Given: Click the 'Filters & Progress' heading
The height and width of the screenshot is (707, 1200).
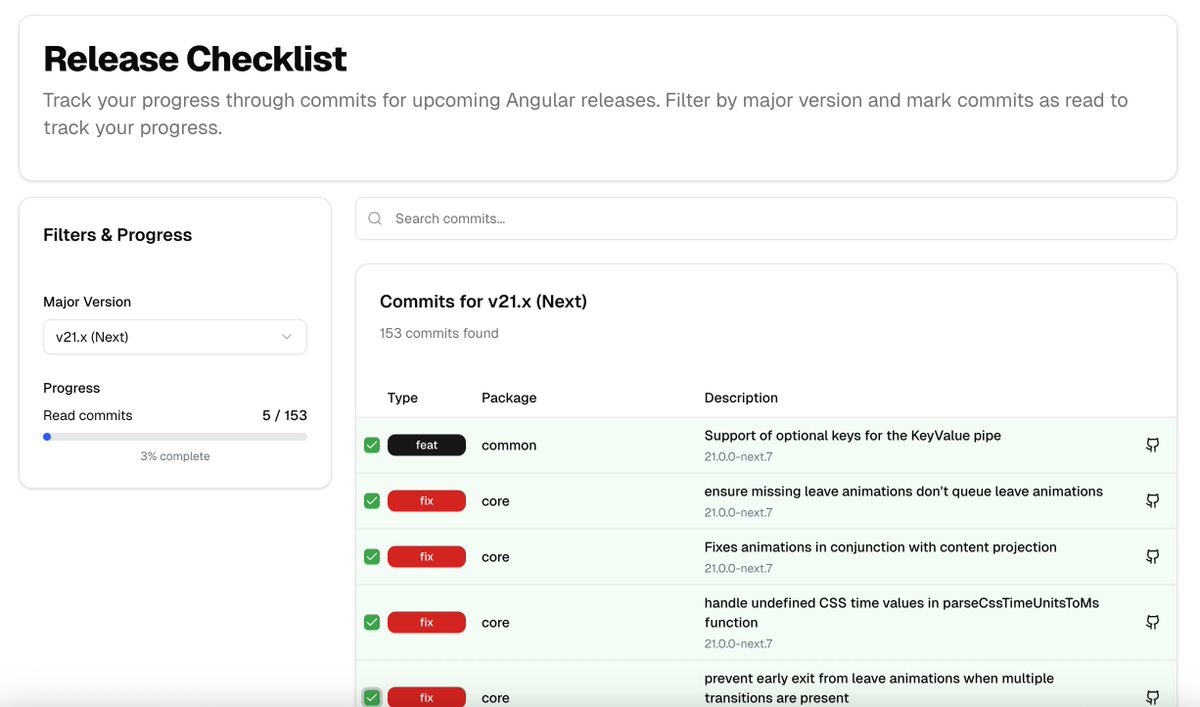Looking at the screenshot, I should (x=118, y=235).
